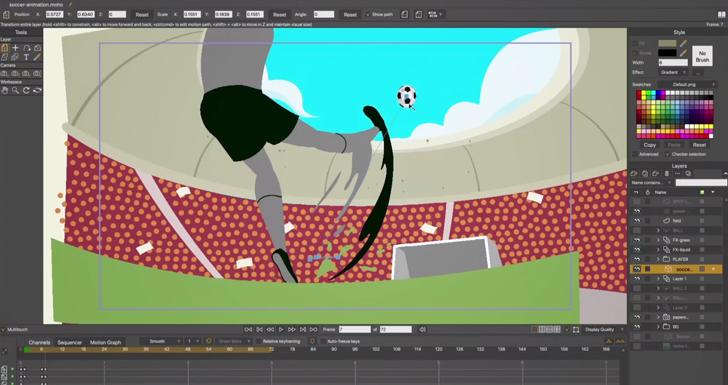This screenshot has height=385, width=728.
Task: Expand the PLAYER group layer
Action: (658, 259)
